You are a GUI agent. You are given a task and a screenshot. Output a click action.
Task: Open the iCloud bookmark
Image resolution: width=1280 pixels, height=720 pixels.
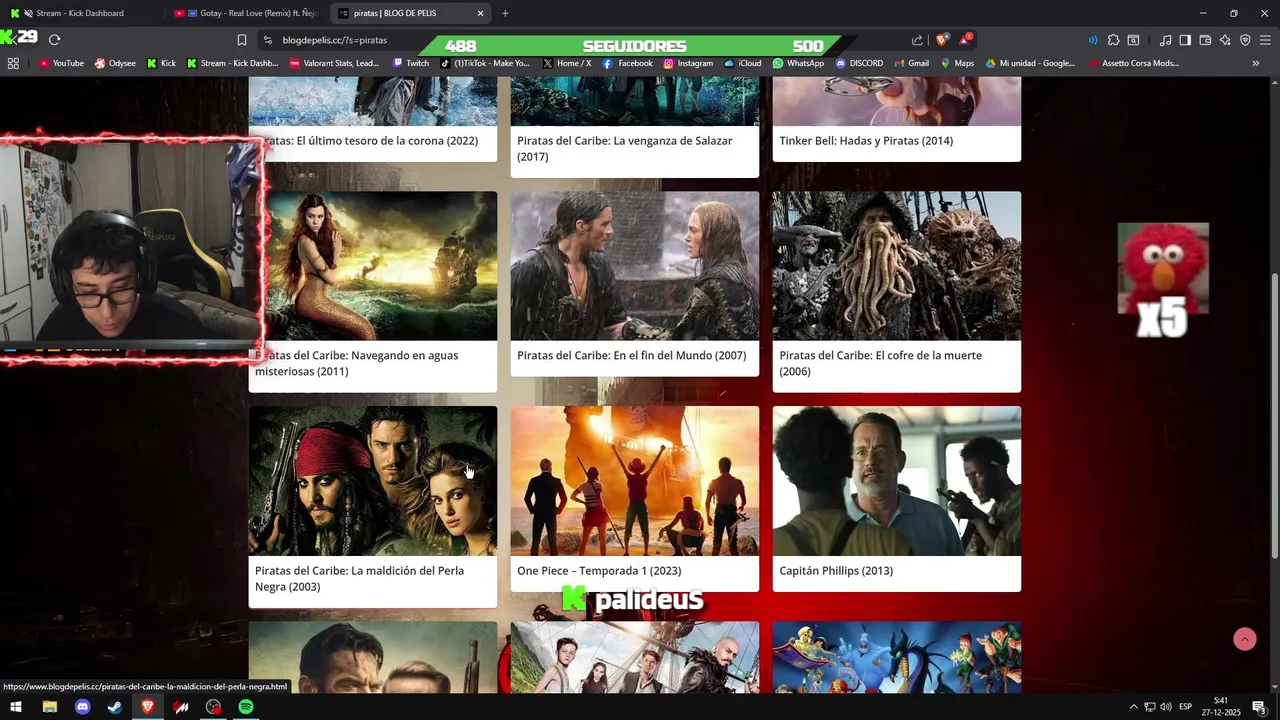743,63
